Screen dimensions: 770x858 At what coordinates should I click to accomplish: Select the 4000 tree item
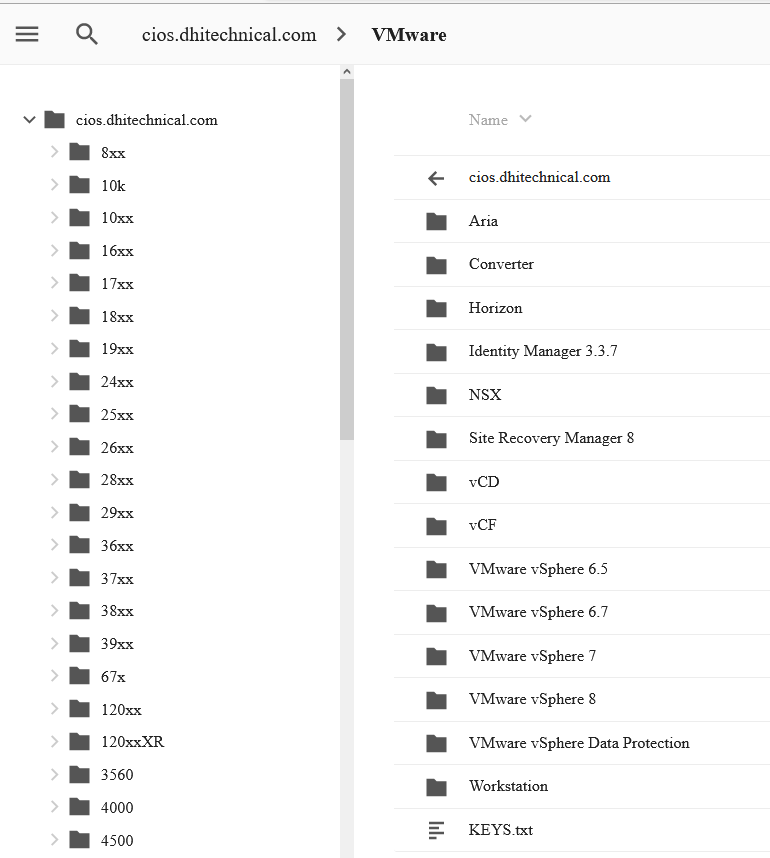117,808
